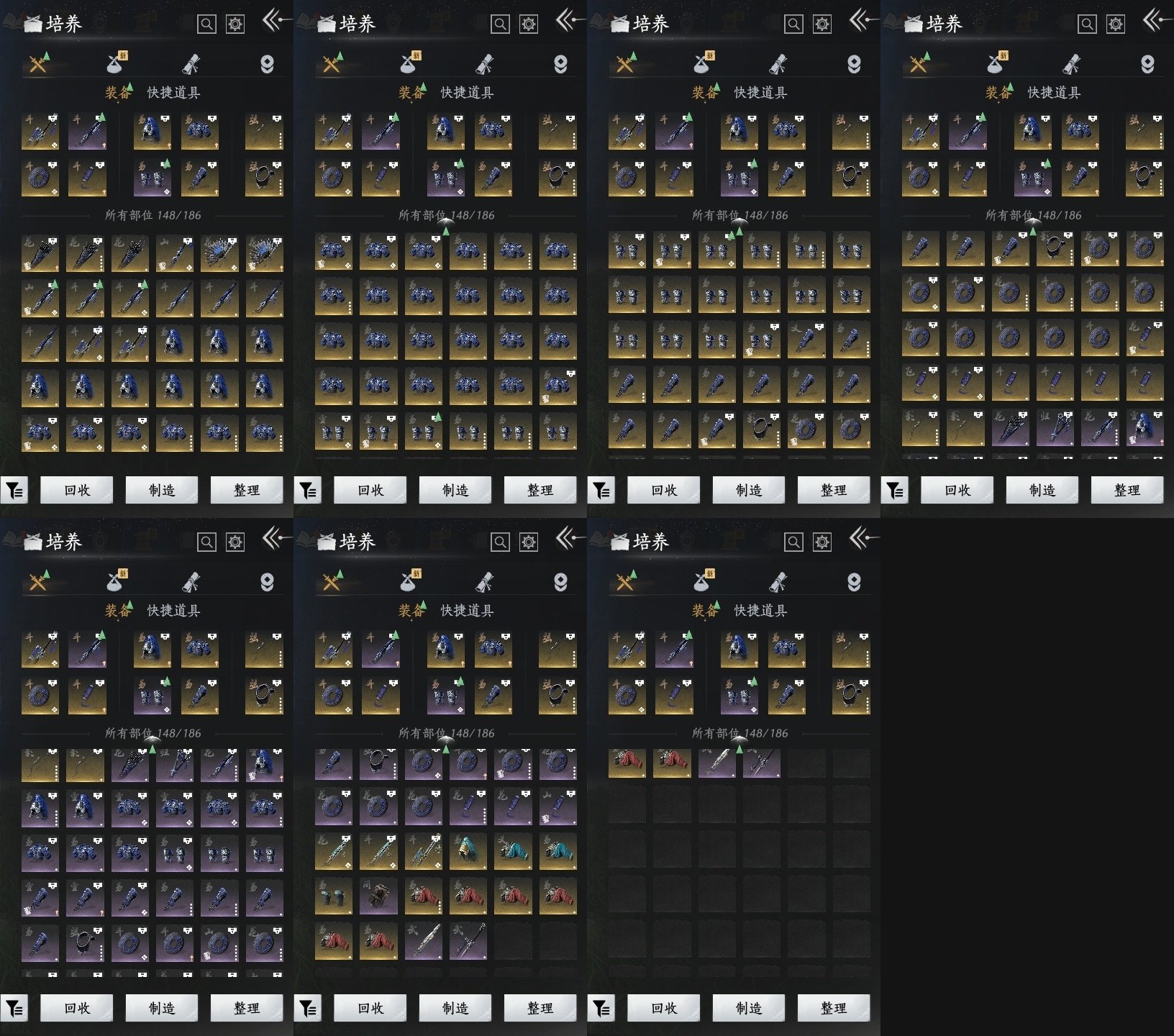
Task: Pick the first blue feather fan in top-left inventory
Action: pos(219,253)
